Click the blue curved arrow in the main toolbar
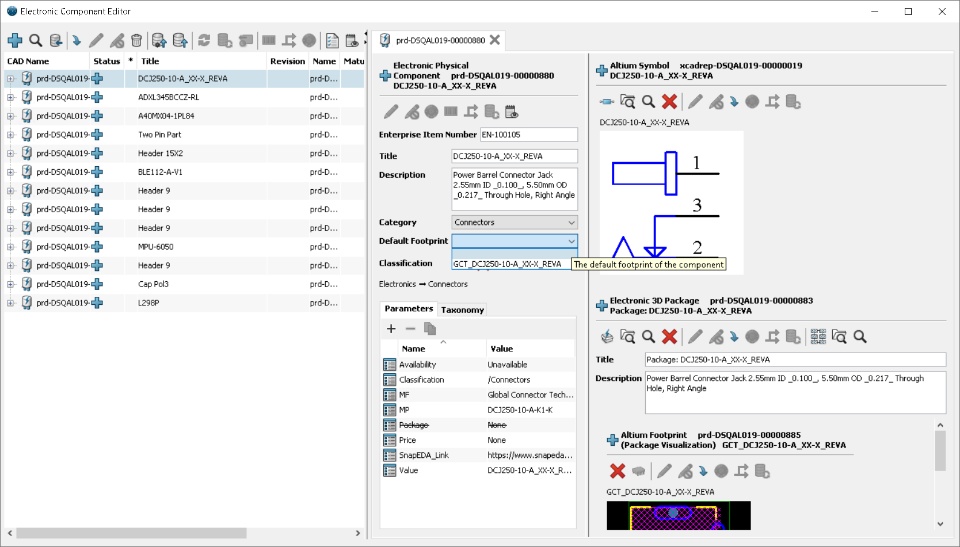The image size is (960, 547). click(76, 40)
